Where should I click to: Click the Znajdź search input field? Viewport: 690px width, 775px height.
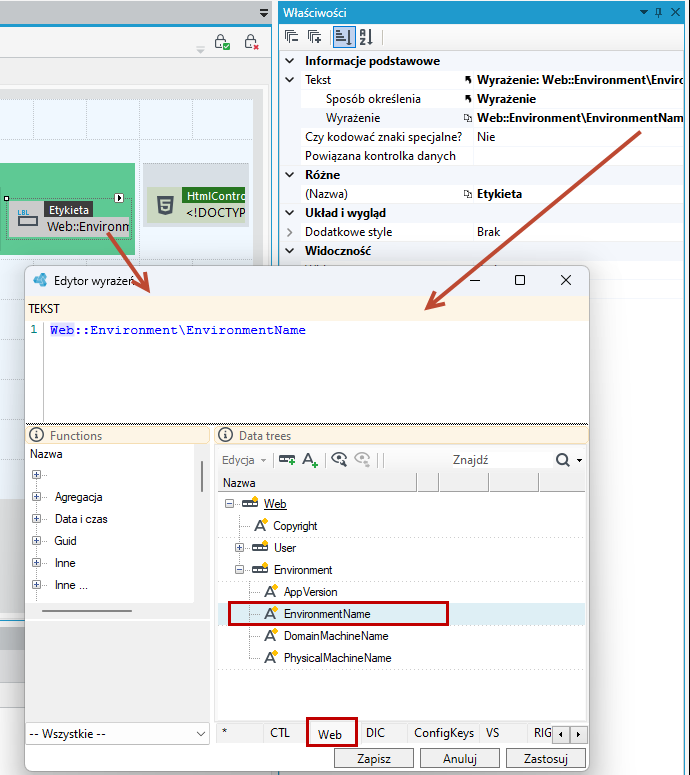pyautogui.click(x=501, y=460)
